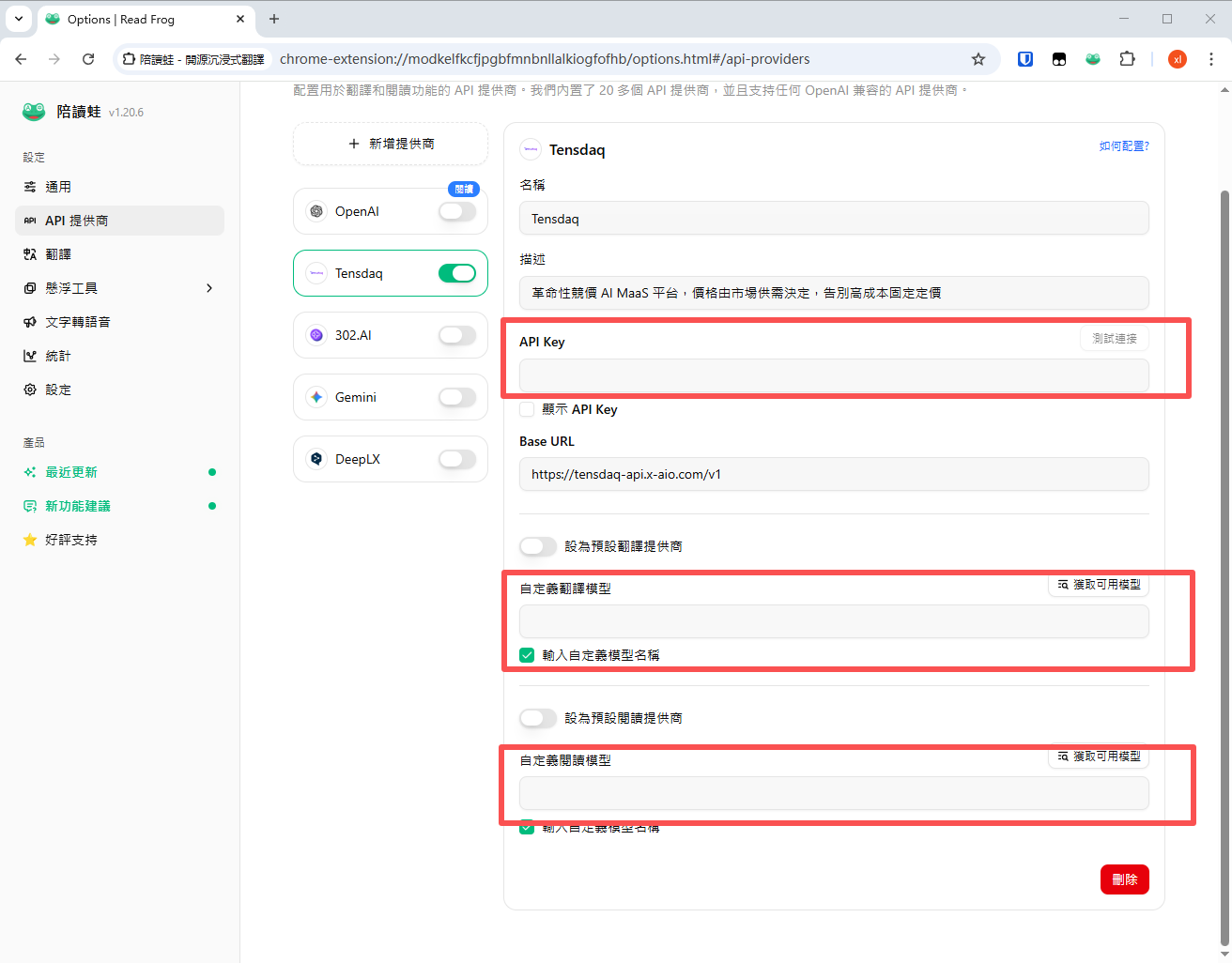Open the 新功能建議 link
The height and width of the screenshot is (963, 1232).
pos(119,506)
